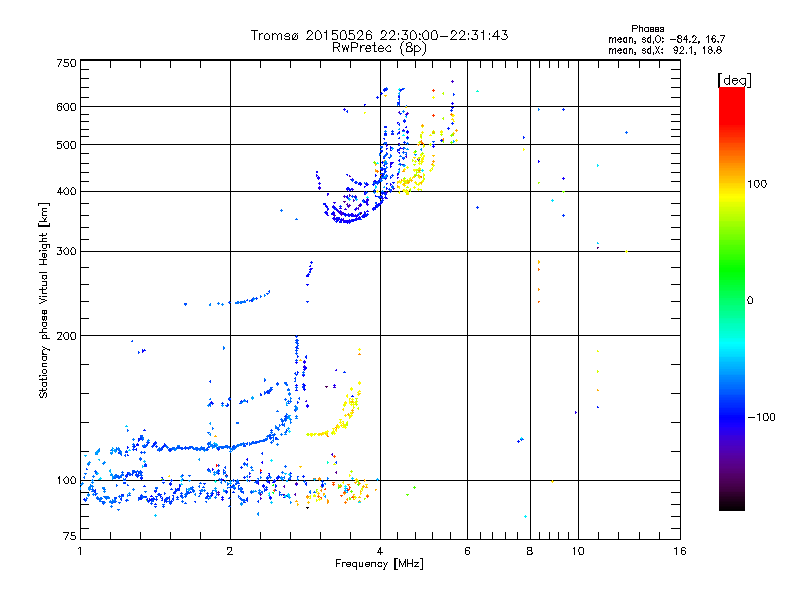The image size is (800, 600).
Task: Click the 16 MHz frequency tick label
Action: coord(680,551)
